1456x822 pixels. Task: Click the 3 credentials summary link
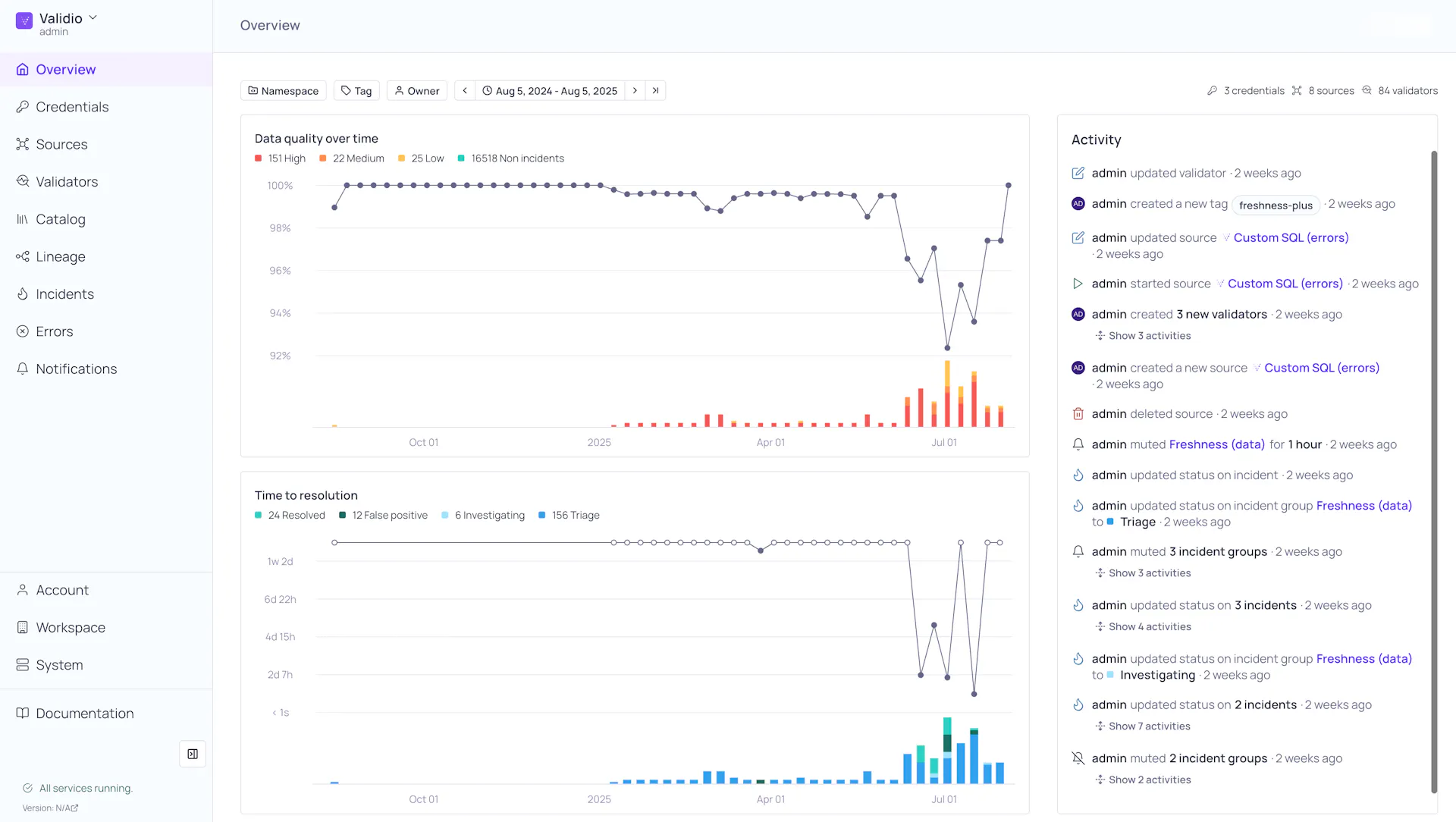click(x=1246, y=91)
